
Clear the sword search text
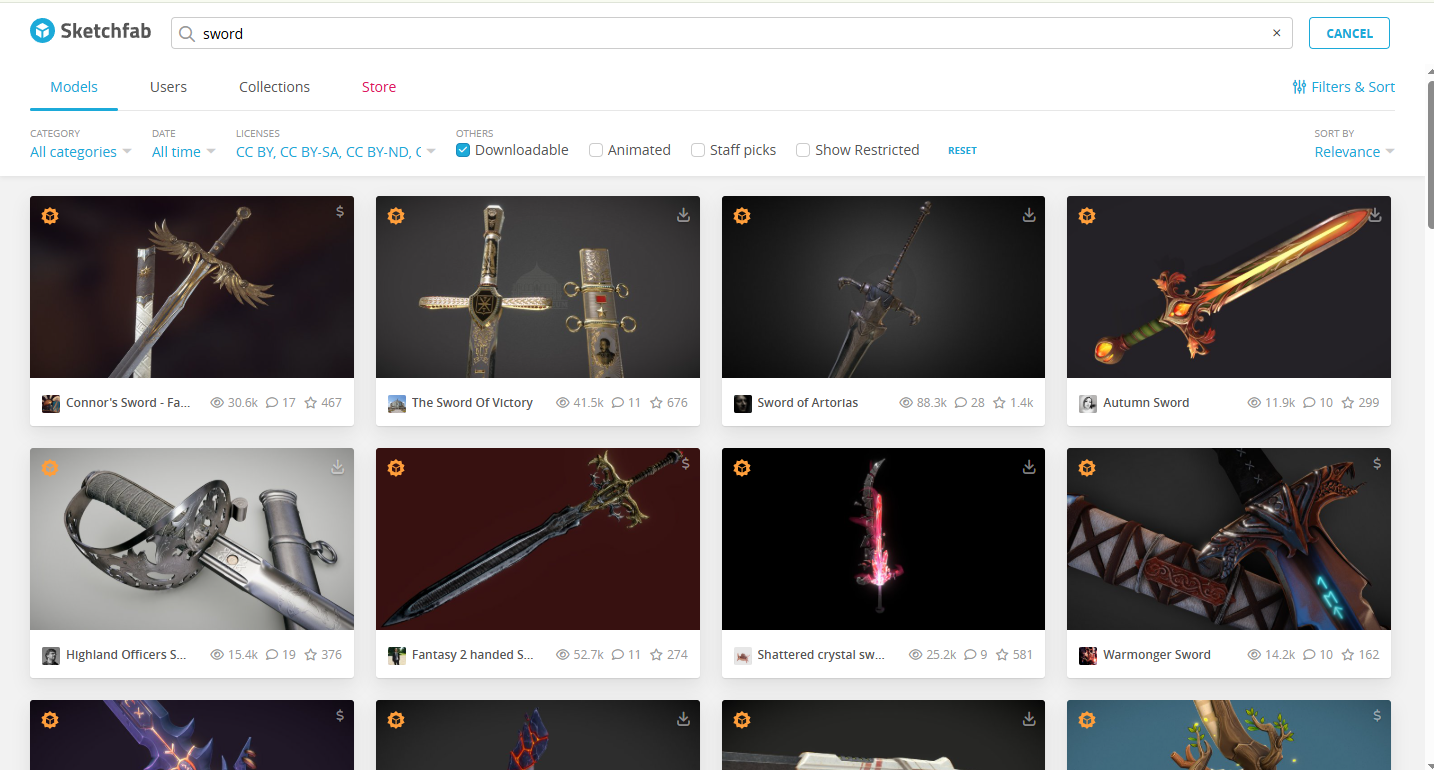(x=1276, y=33)
